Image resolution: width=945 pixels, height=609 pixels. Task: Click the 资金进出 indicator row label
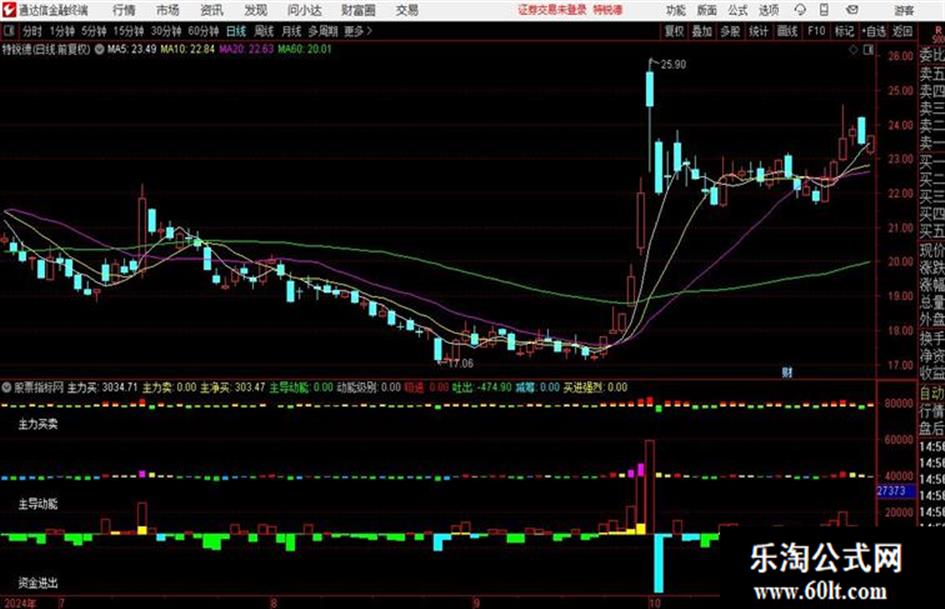pyautogui.click(x=37, y=583)
